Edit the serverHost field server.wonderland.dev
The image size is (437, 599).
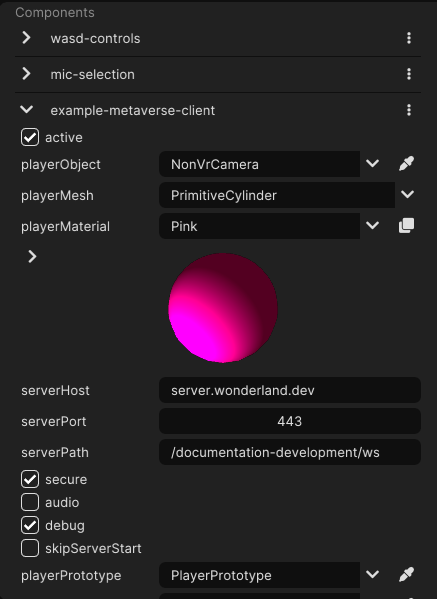coord(290,390)
